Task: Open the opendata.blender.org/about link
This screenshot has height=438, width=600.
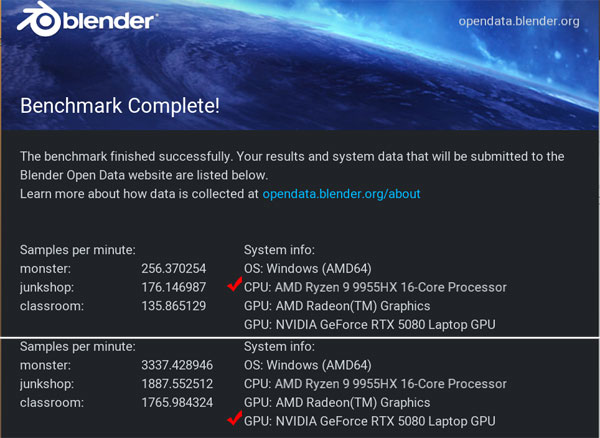Action: click(x=341, y=194)
